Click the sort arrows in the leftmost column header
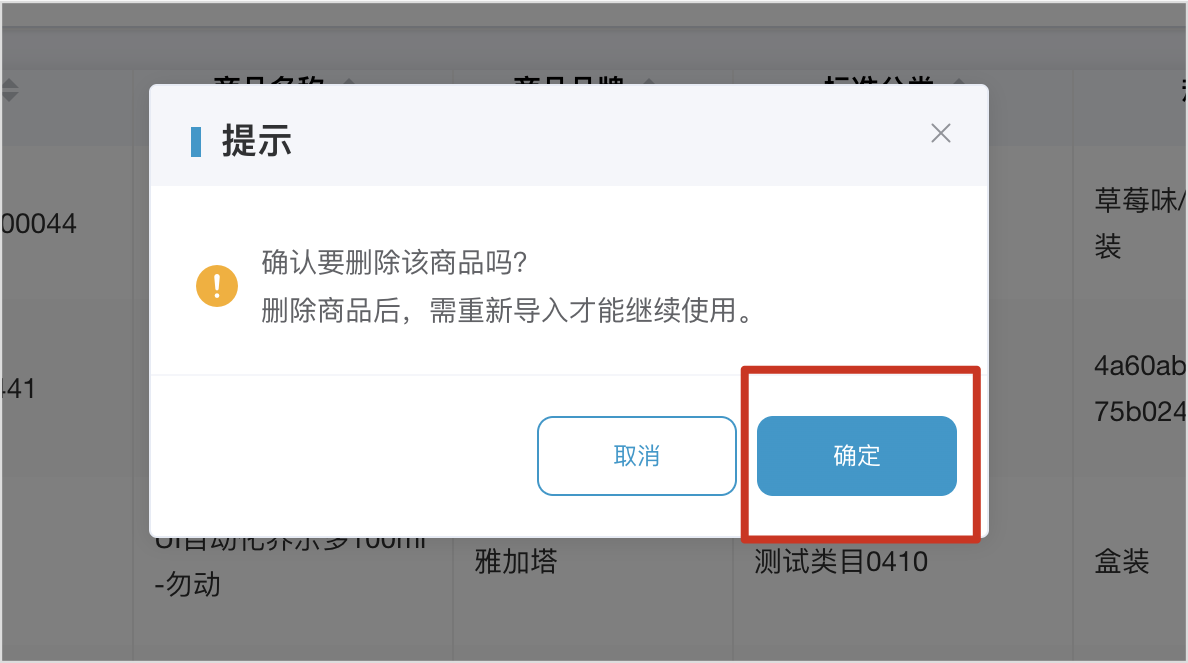 click(x=10, y=89)
